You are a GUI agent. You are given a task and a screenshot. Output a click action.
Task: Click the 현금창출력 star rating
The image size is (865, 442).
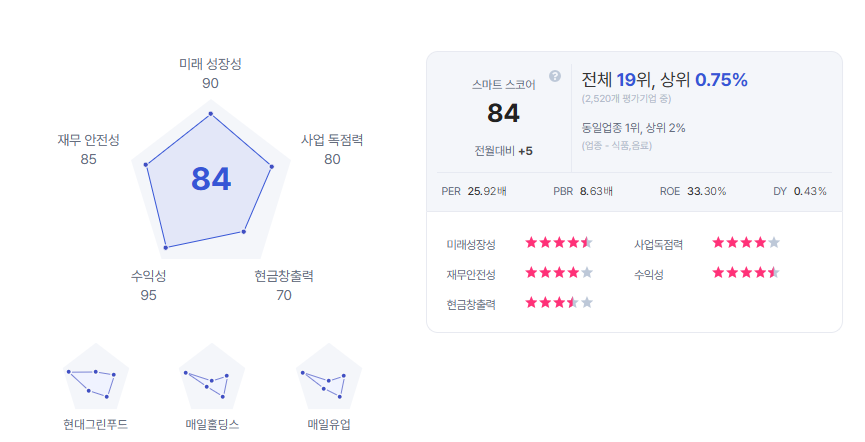point(559,302)
